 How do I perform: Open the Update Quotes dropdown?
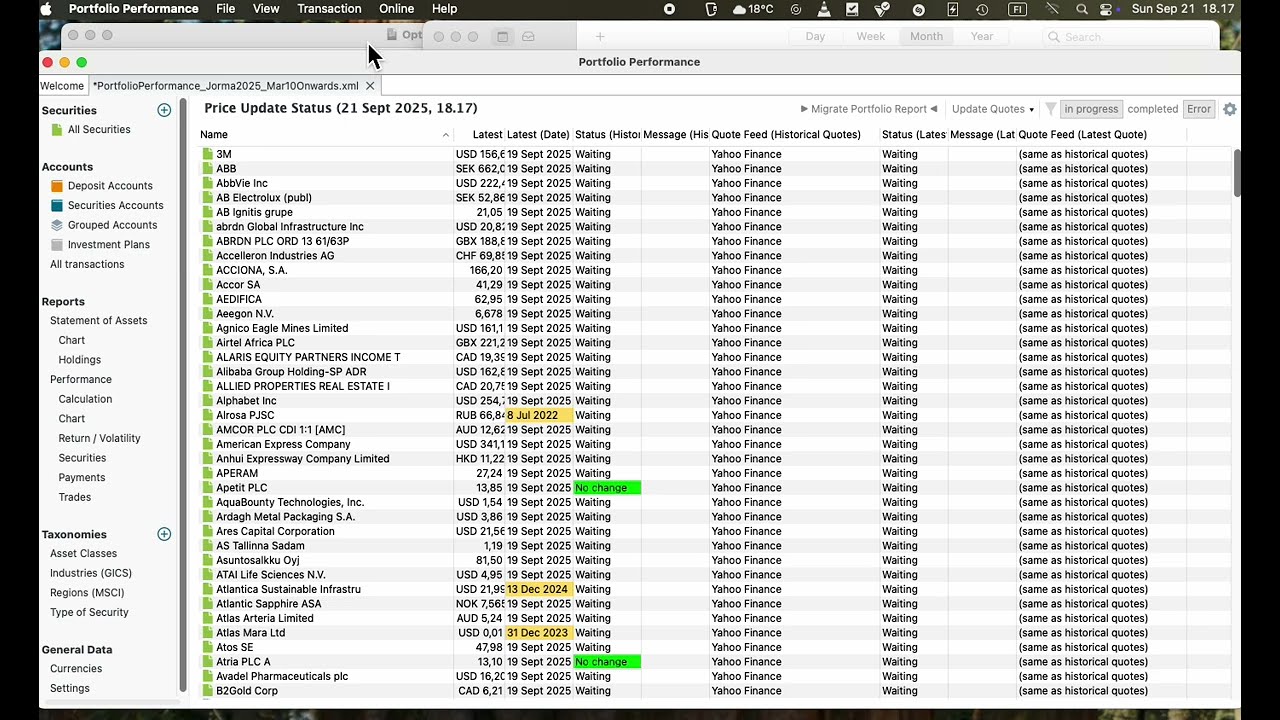993,109
